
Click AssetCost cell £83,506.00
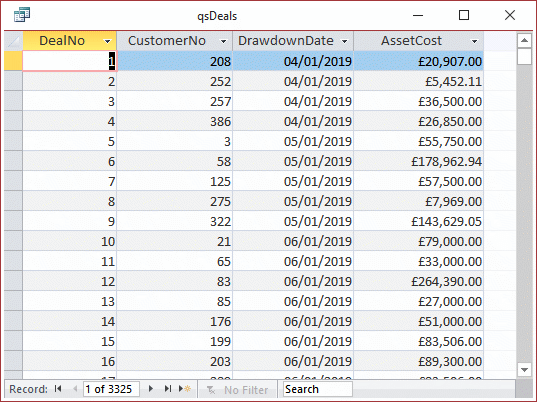coord(419,341)
